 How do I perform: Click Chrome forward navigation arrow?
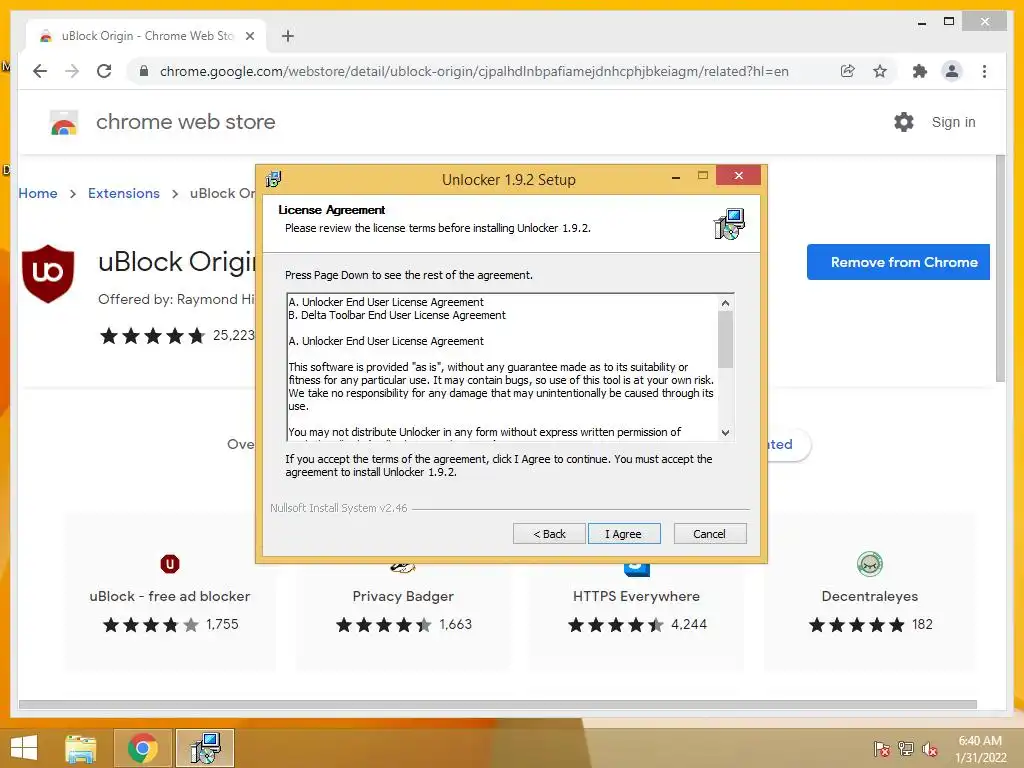(x=72, y=71)
